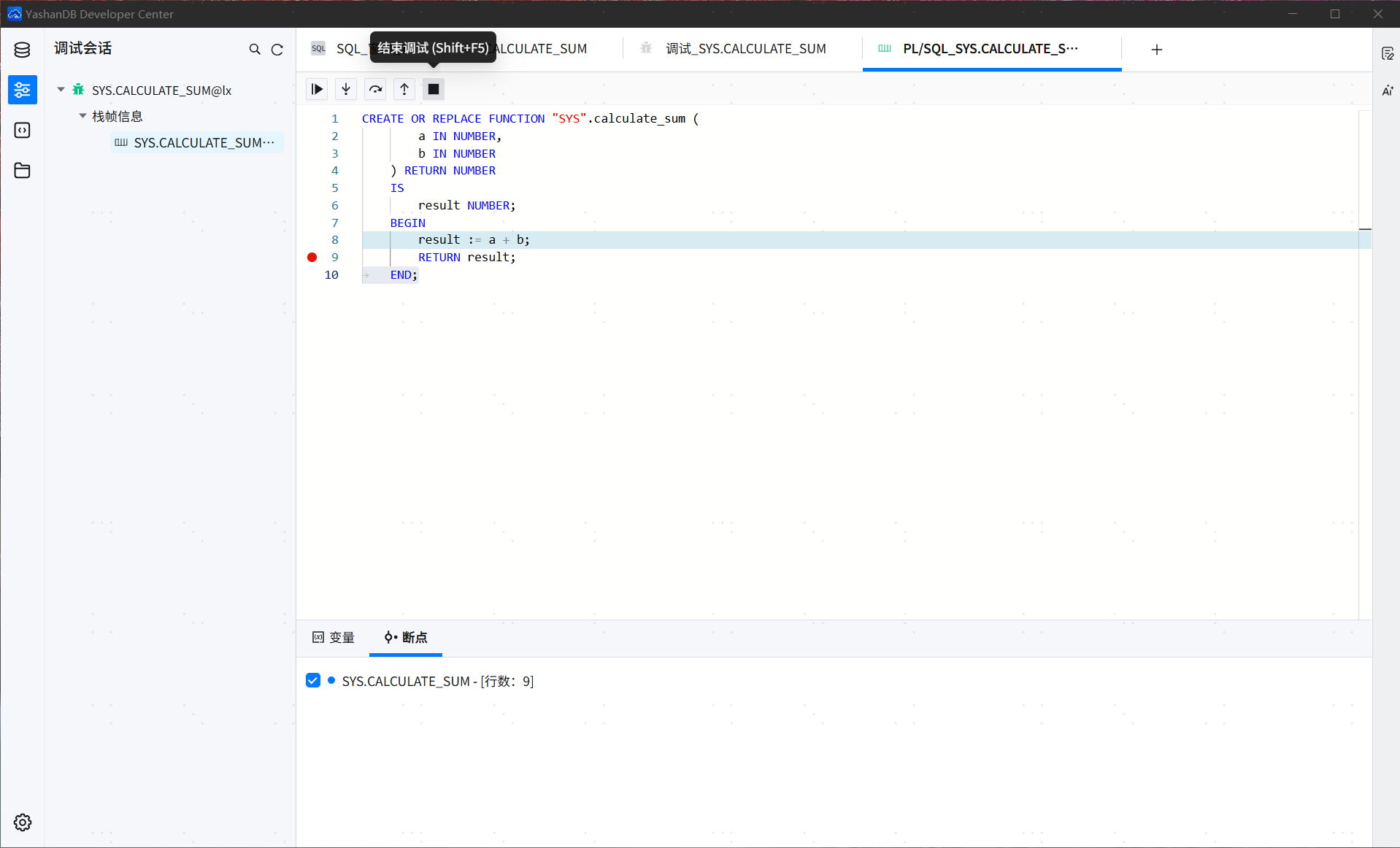Switch to the 变量 variables tab
This screenshot has width=1400, height=848.
pyautogui.click(x=334, y=637)
